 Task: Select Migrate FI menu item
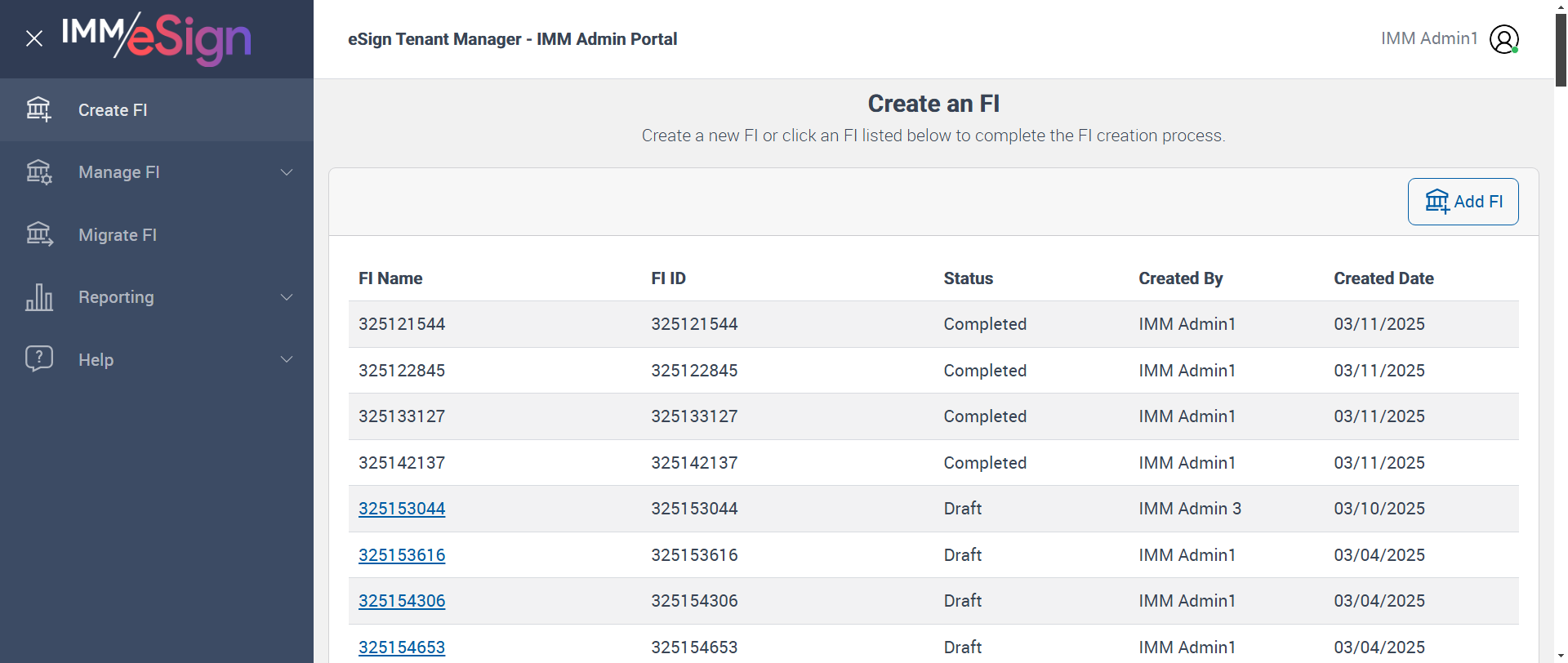point(118,235)
